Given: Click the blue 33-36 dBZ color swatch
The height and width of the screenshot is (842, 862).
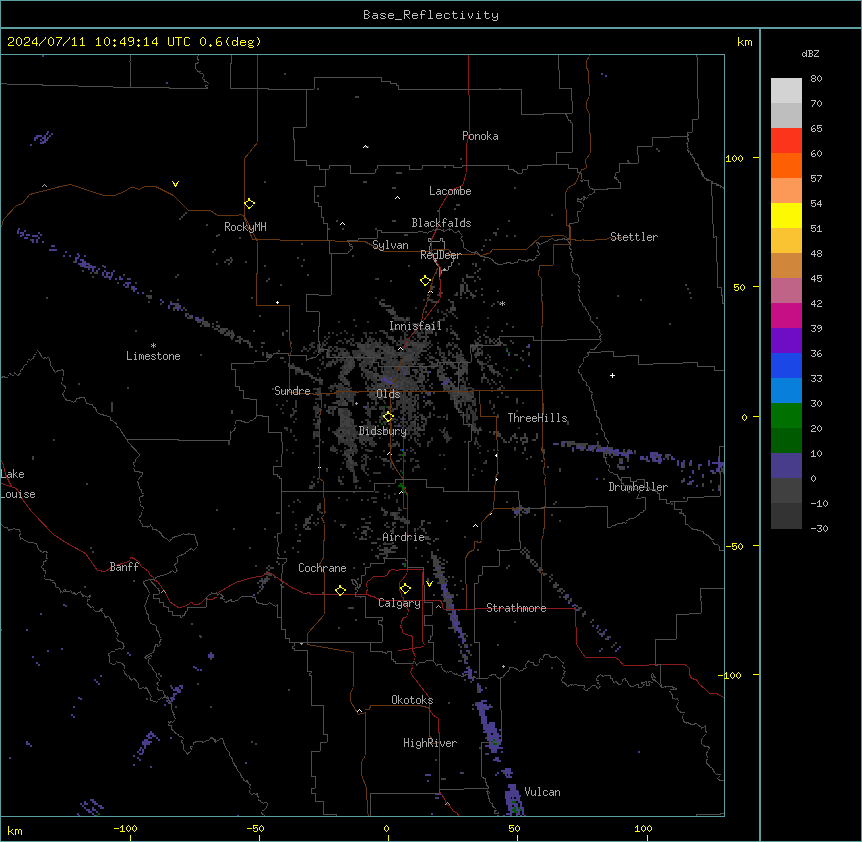Looking at the screenshot, I should (x=786, y=366).
